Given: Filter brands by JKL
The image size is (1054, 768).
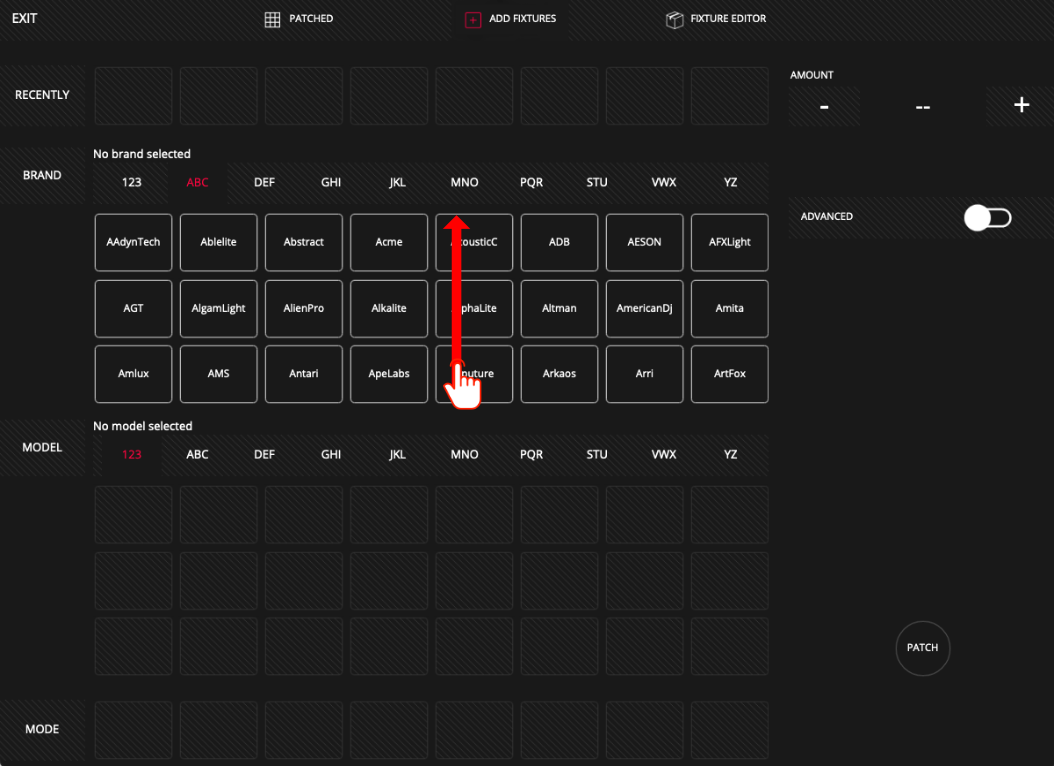Looking at the screenshot, I should pos(397,182).
